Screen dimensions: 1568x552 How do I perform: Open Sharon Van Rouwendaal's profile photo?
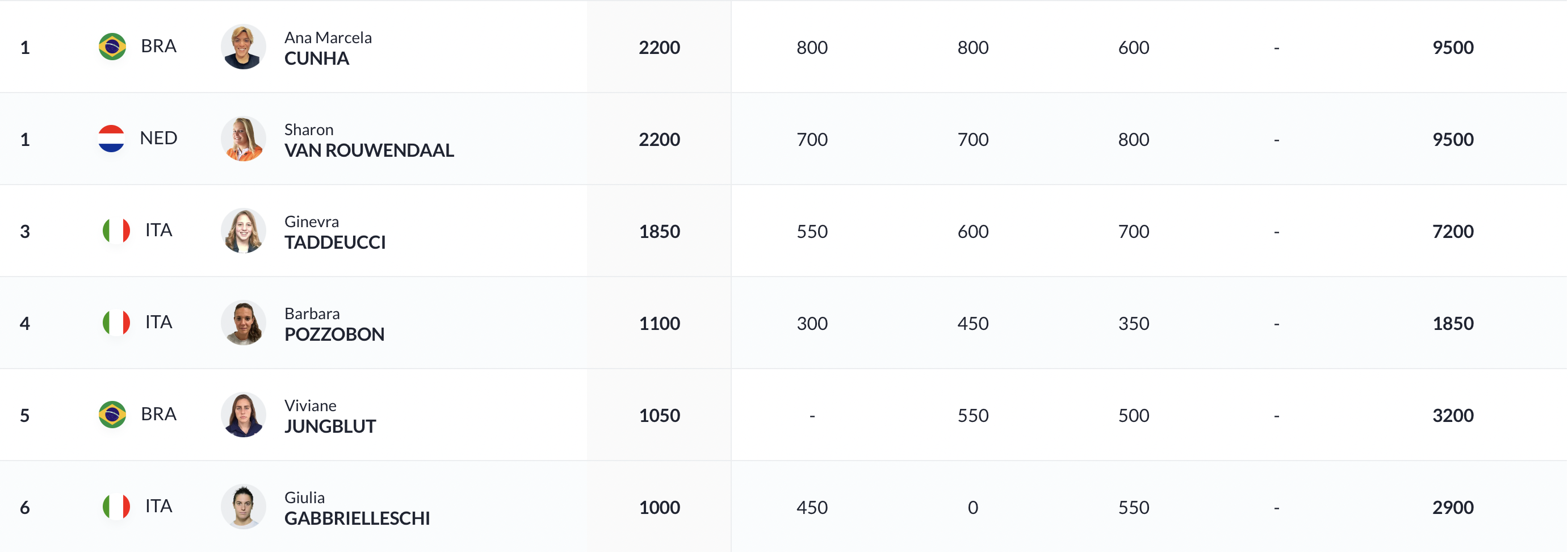243,139
